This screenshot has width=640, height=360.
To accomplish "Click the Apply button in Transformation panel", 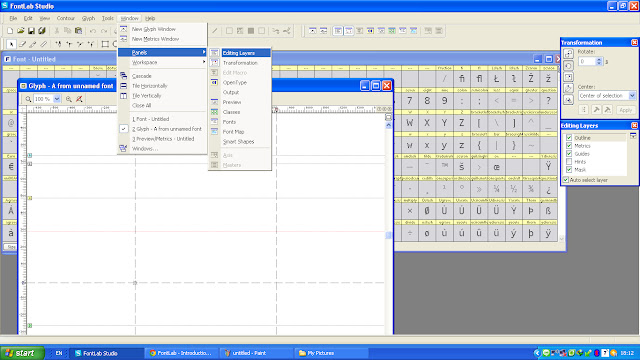I will (x=625, y=110).
